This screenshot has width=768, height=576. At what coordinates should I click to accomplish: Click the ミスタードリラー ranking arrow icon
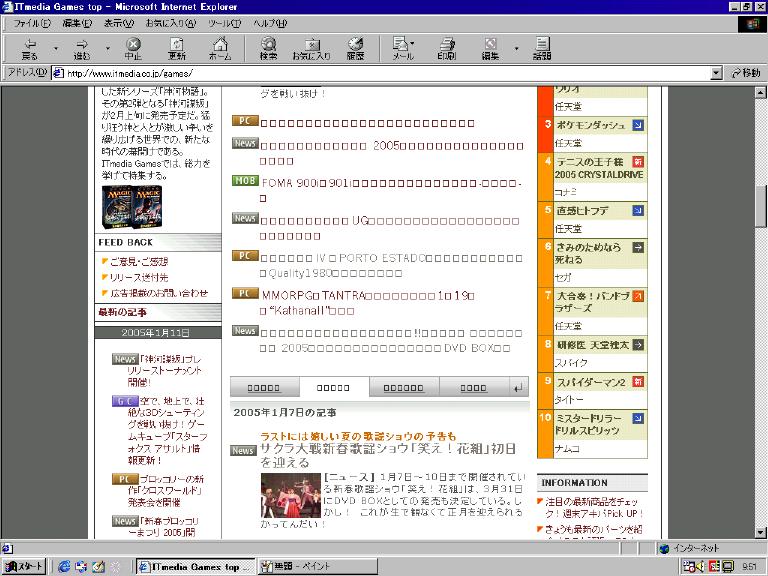(x=638, y=418)
